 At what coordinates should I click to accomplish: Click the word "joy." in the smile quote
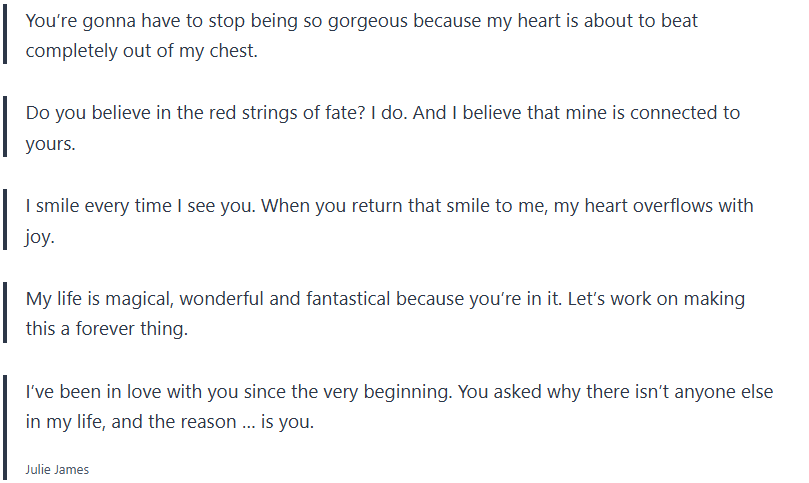[41, 238]
